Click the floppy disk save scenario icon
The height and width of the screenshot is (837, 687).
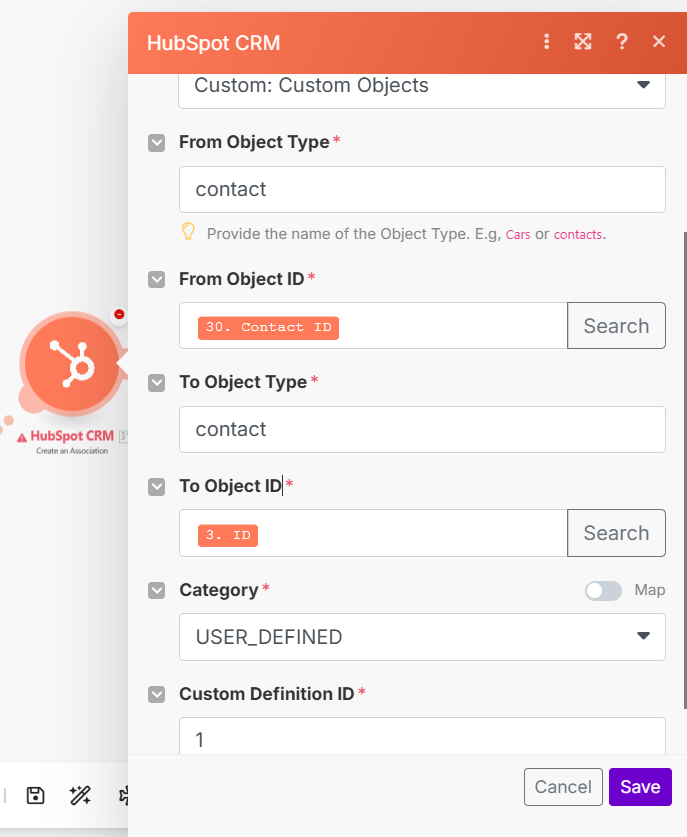36,795
